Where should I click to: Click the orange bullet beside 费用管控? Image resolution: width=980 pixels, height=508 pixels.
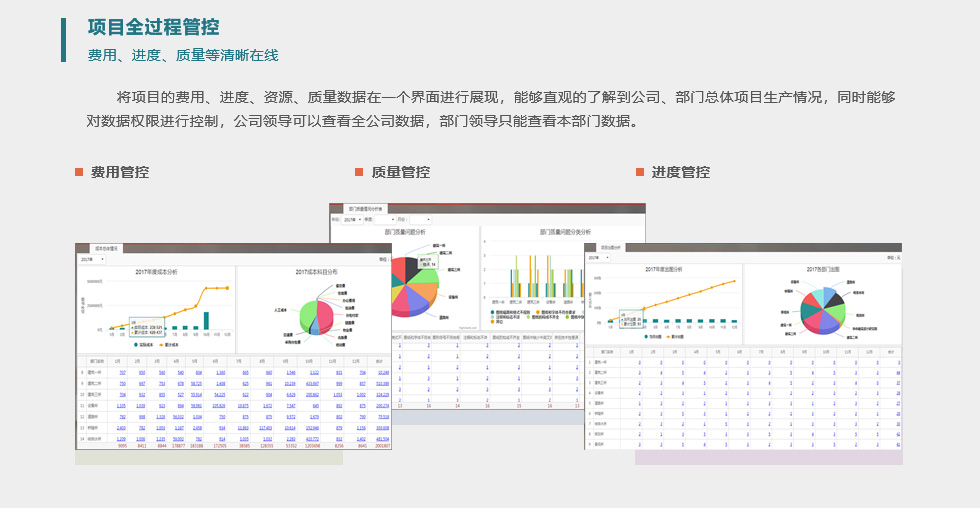tap(79, 172)
